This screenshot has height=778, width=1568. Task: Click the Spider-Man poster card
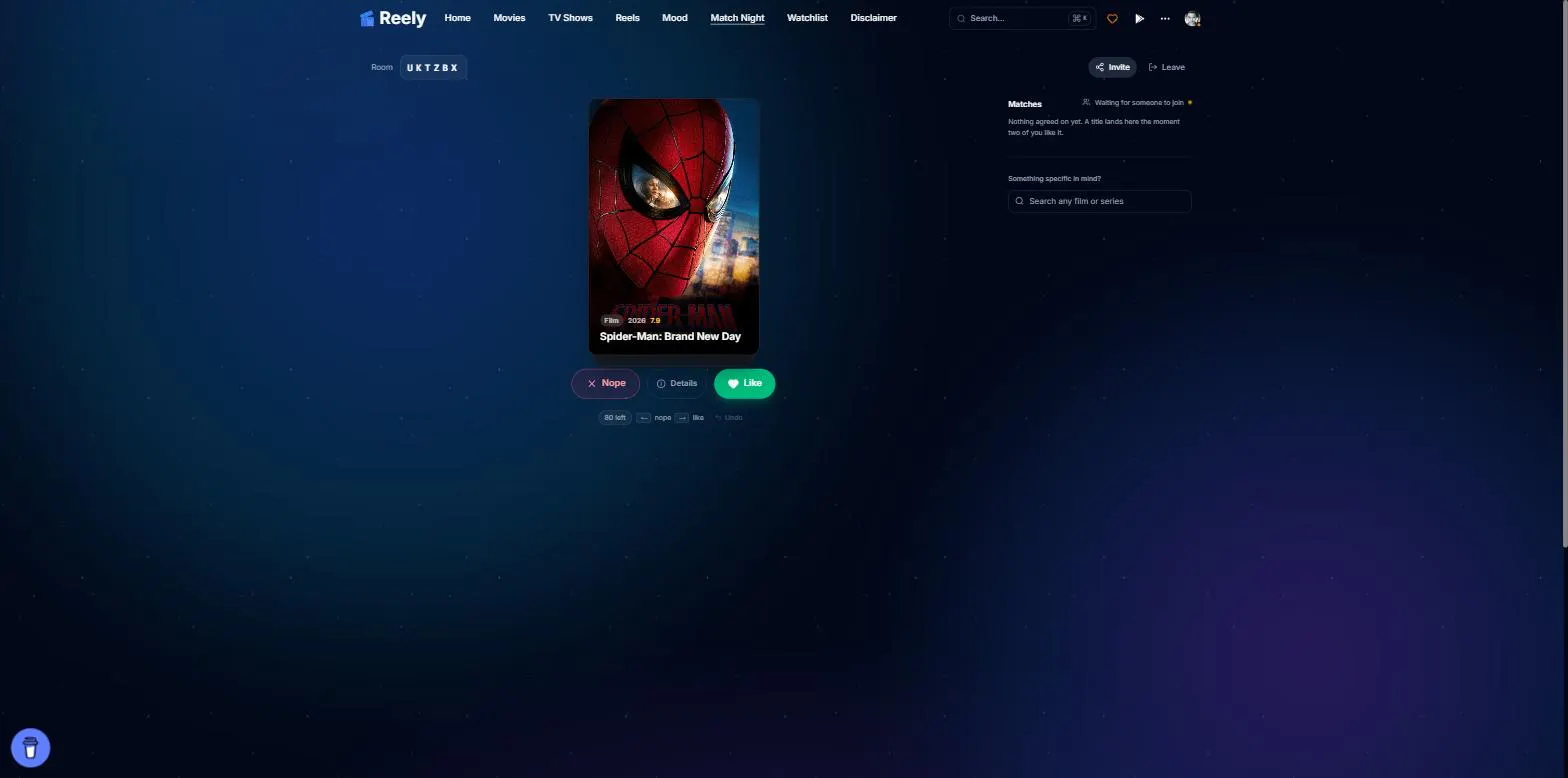point(674,226)
